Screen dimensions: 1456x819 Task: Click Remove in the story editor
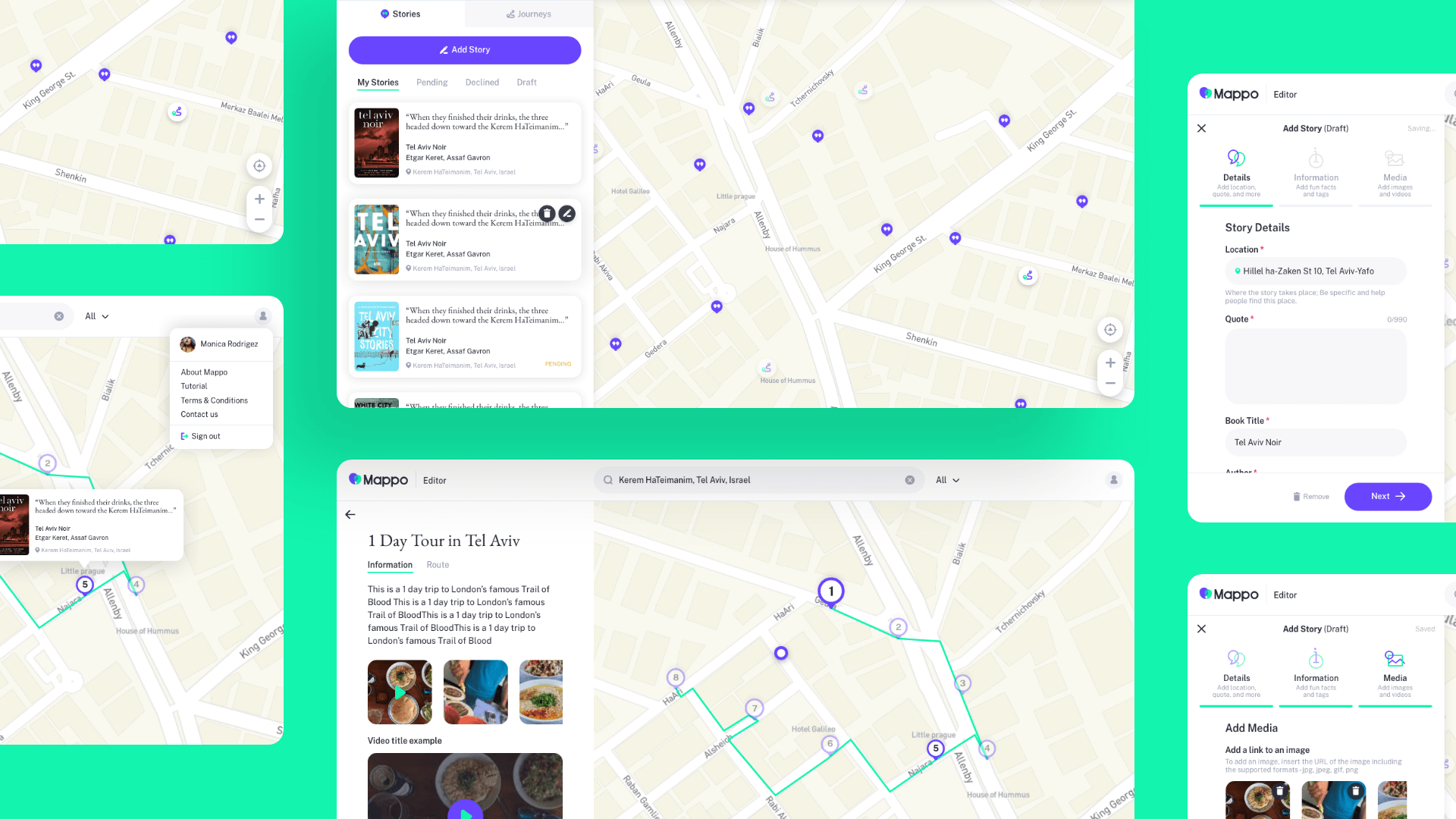click(x=1311, y=497)
